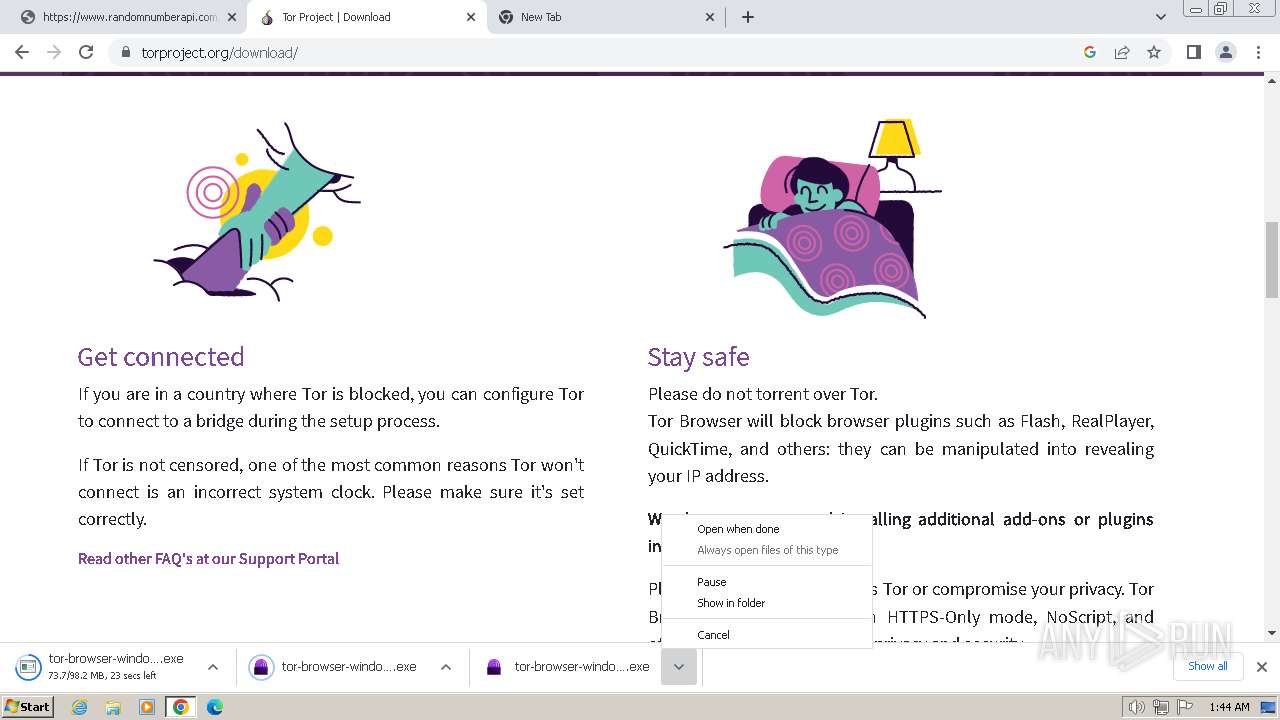The height and width of the screenshot is (720, 1280).
Task: Click the Google icon in address bar
Action: (x=1090, y=52)
